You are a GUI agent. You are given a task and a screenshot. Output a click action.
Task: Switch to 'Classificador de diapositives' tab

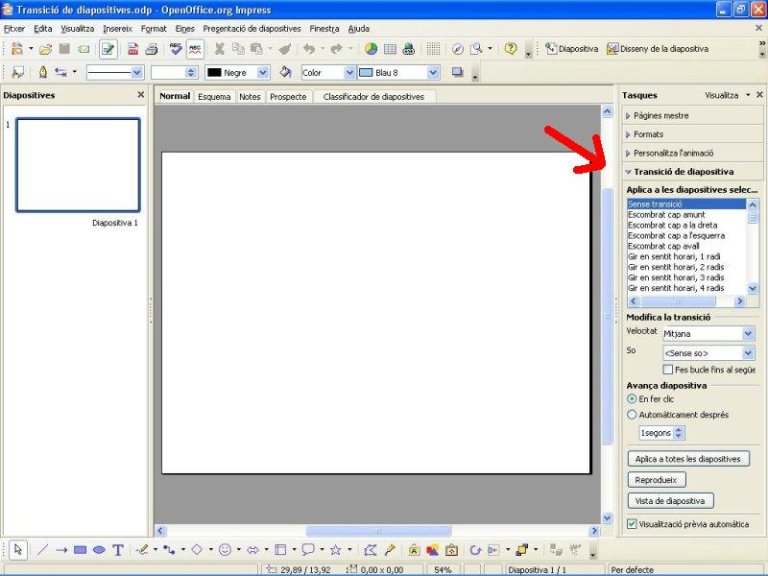(x=374, y=97)
